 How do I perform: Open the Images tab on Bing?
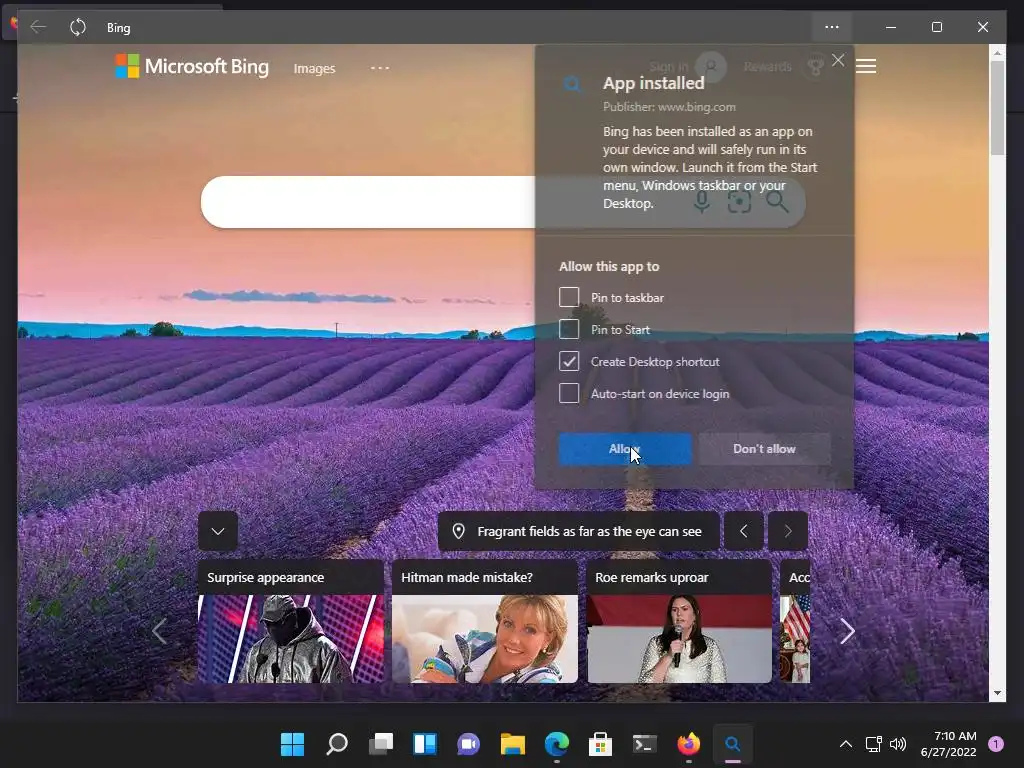pos(314,69)
